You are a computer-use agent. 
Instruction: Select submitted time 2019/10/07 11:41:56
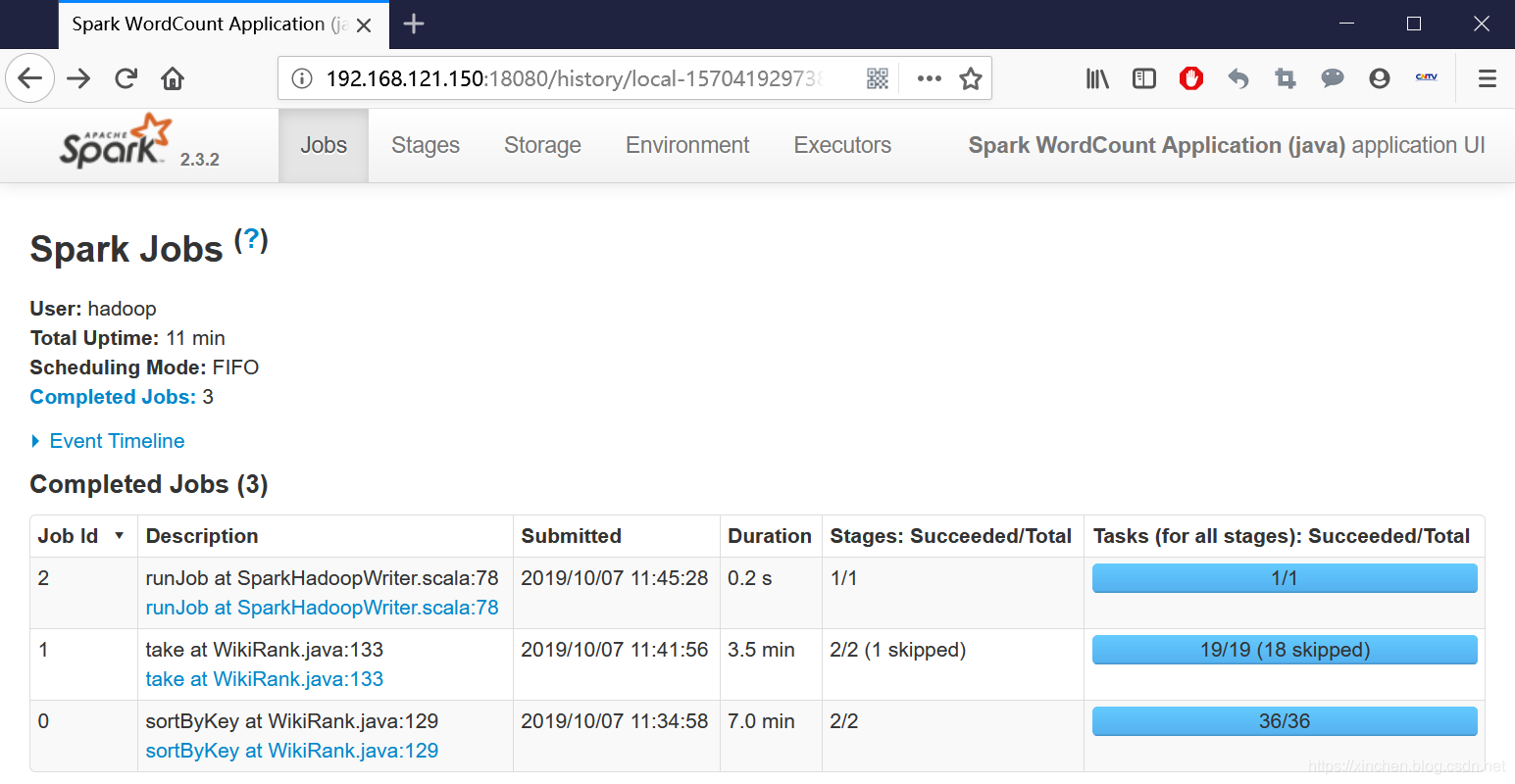click(x=614, y=650)
